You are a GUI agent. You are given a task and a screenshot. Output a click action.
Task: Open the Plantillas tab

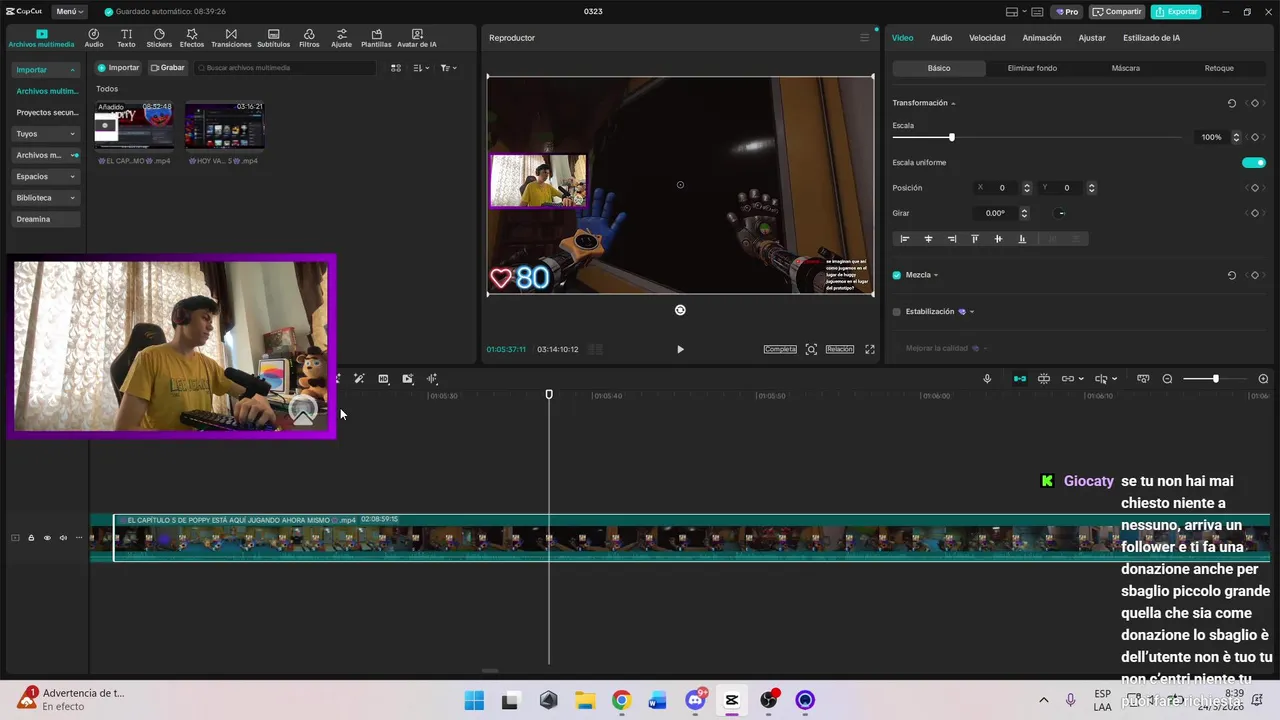[376, 38]
